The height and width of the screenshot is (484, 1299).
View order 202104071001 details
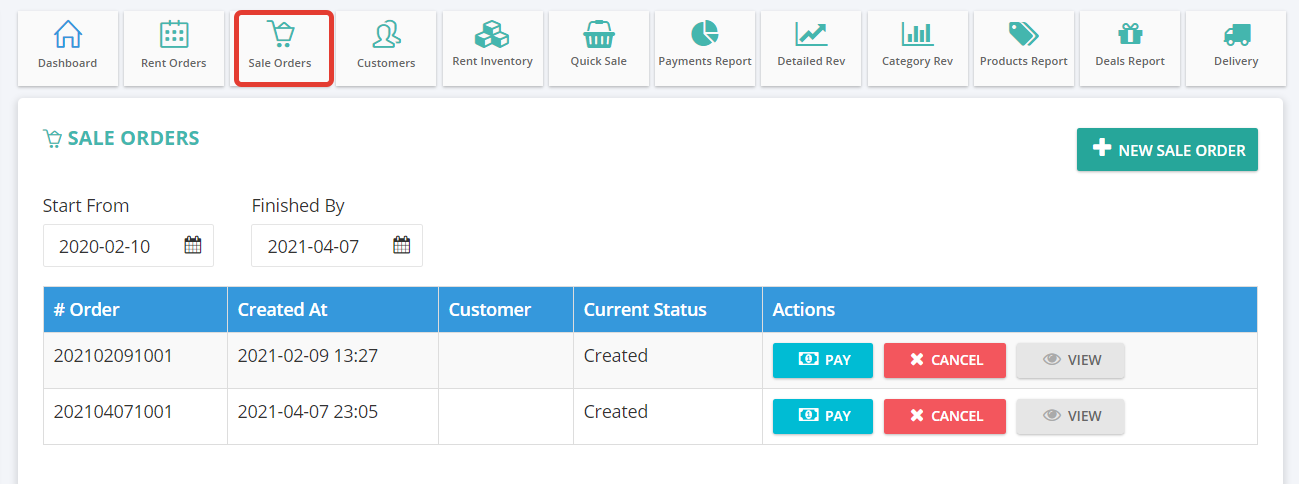click(x=1071, y=416)
